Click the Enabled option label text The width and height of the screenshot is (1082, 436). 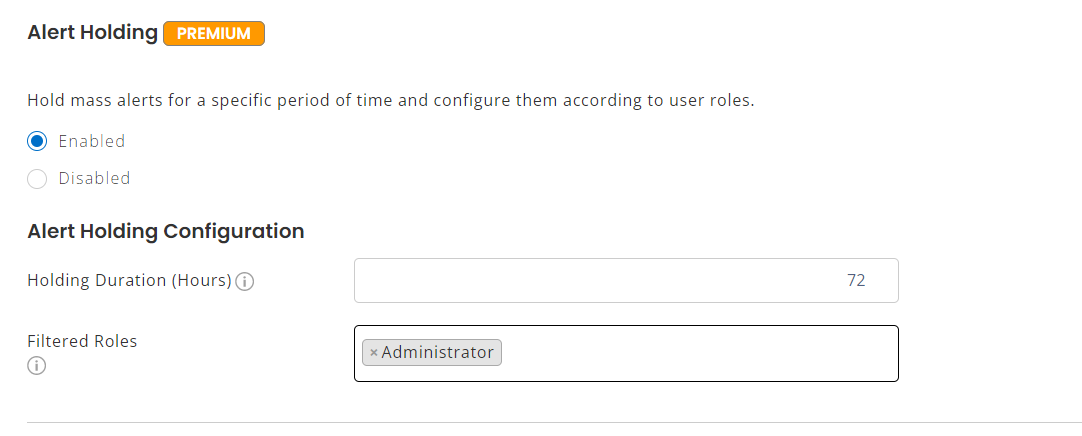coord(91,141)
